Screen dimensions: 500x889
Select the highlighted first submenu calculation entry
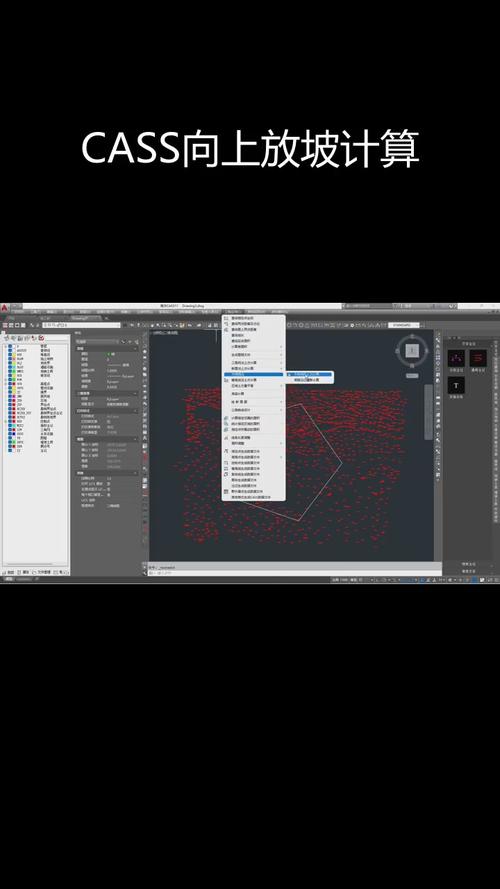310,374
